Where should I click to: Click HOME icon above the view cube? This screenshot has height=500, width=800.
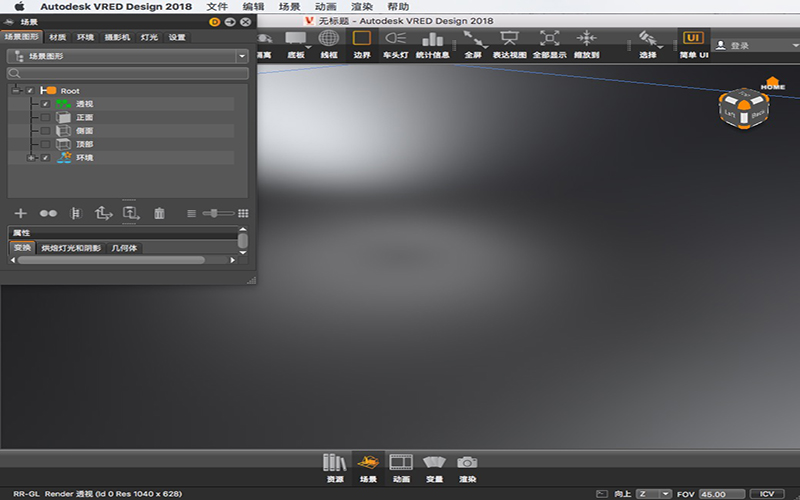click(772, 83)
